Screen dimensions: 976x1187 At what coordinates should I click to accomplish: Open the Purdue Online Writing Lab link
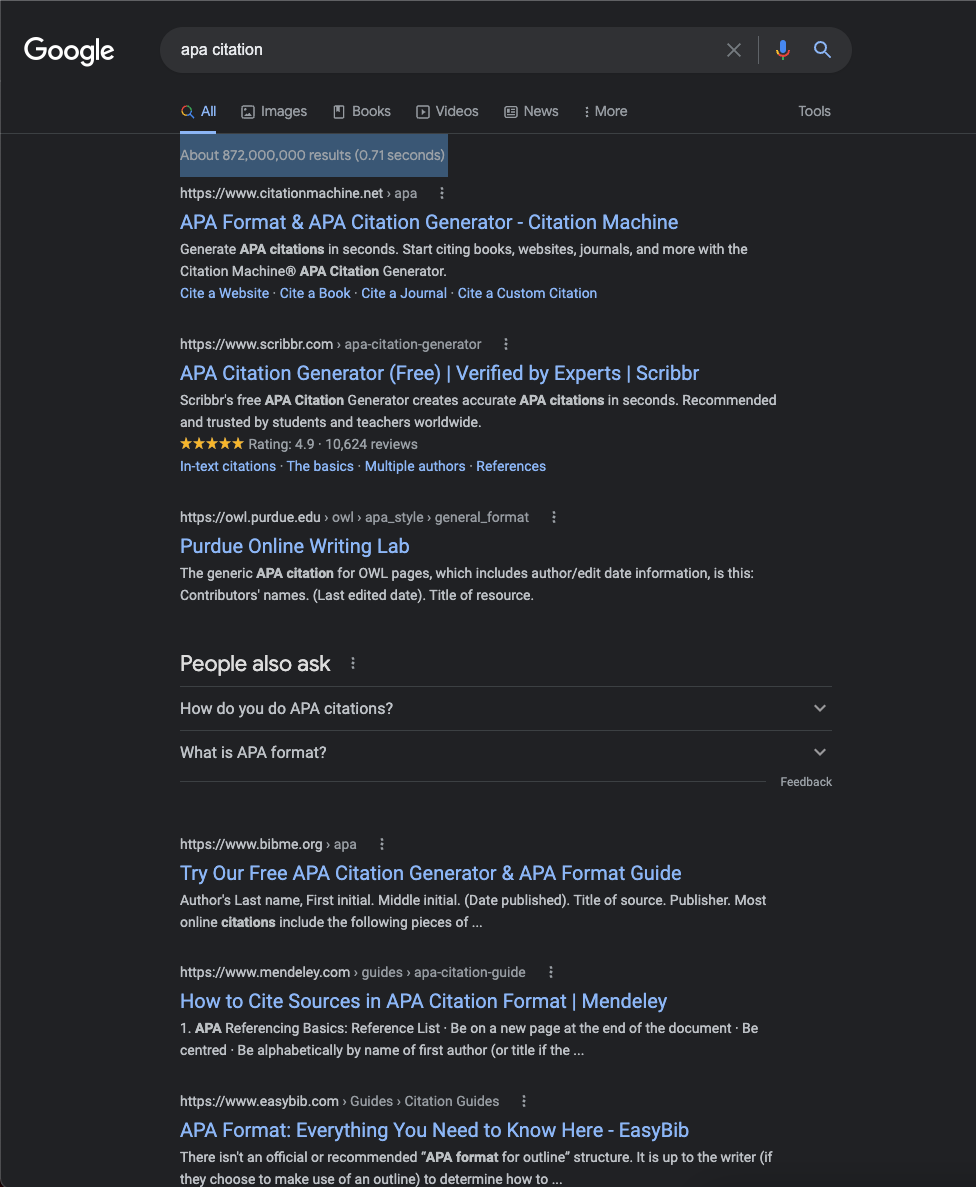(295, 546)
